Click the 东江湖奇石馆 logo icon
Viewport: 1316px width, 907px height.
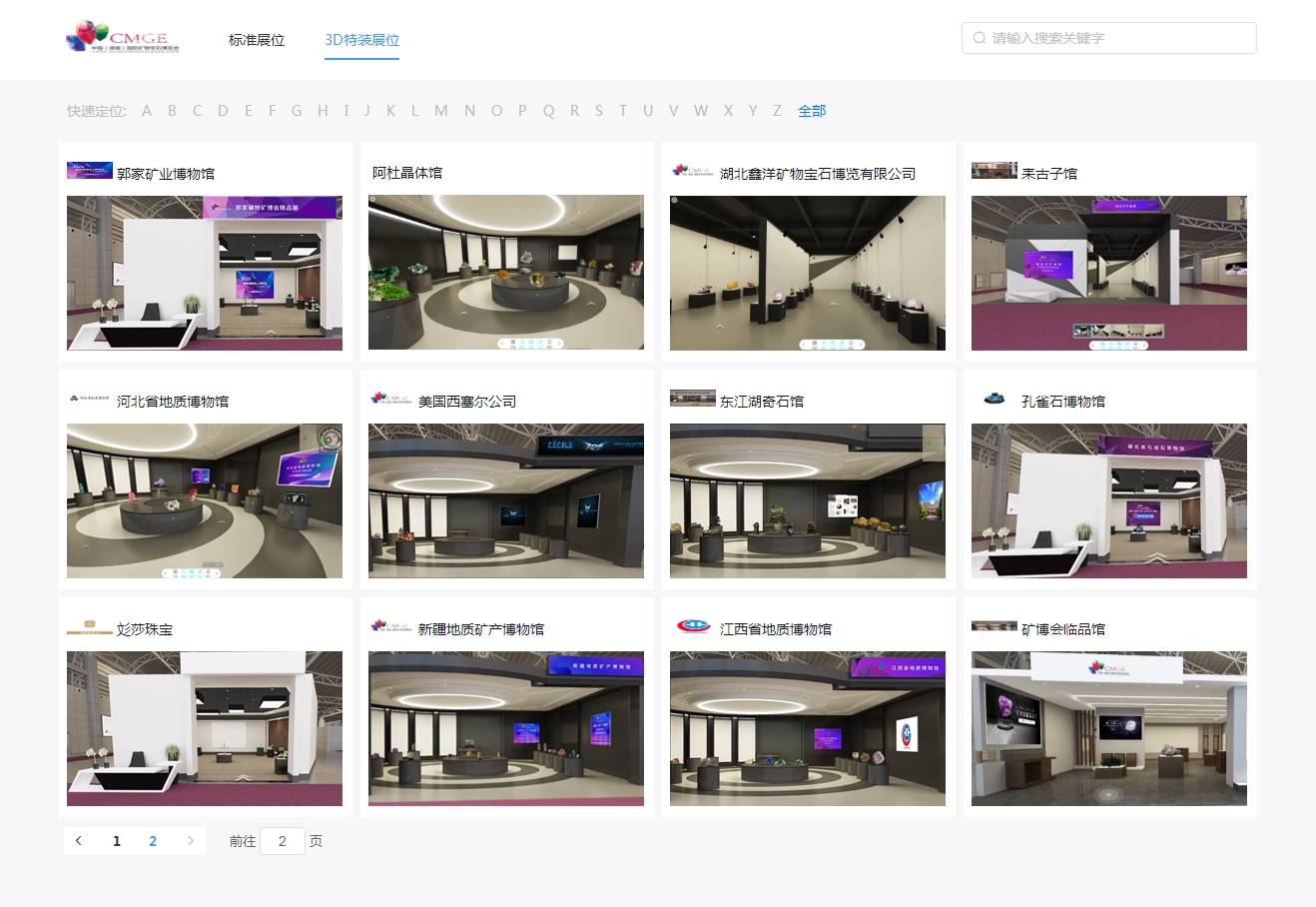tap(692, 399)
